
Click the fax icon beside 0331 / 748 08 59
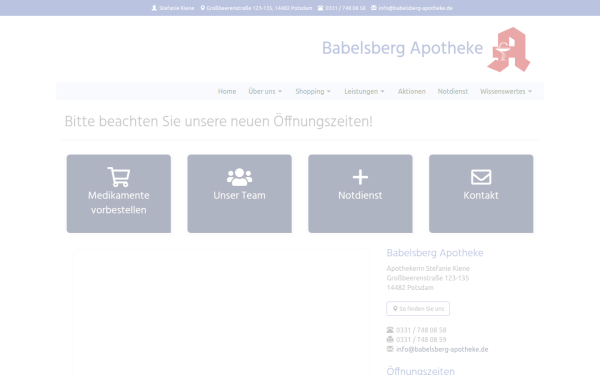pos(390,339)
